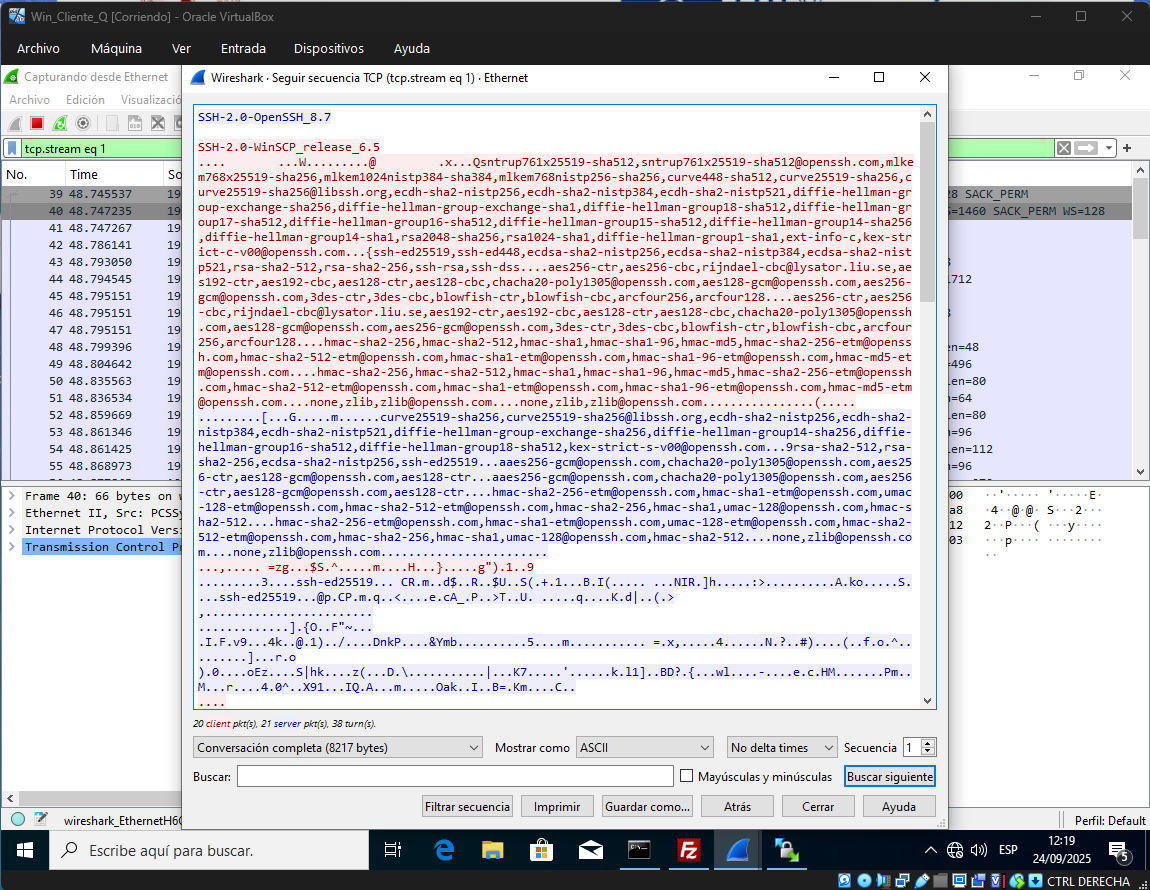Click the Buscar text field

(x=455, y=776)
